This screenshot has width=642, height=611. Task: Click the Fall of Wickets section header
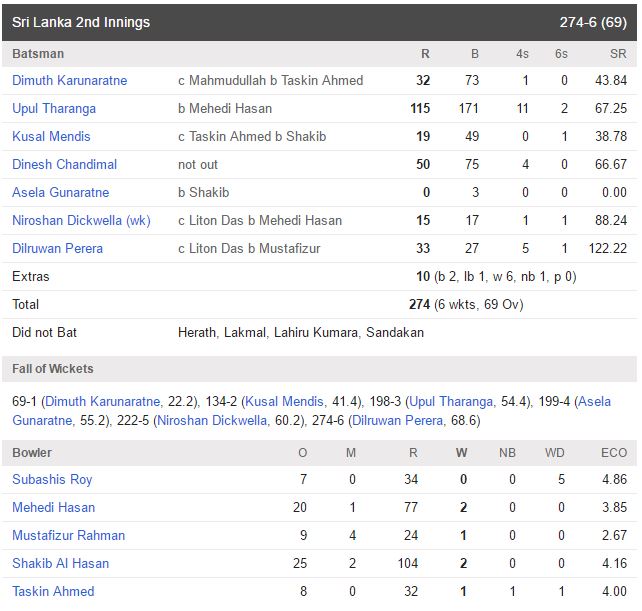click(52, 369)
